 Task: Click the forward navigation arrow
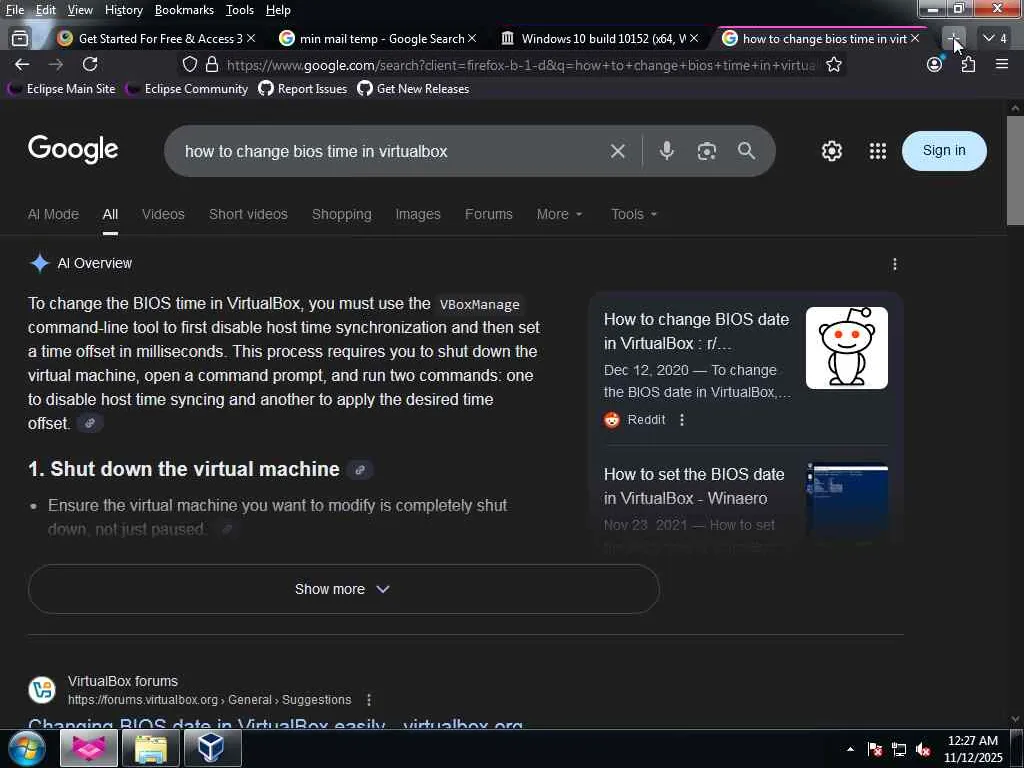tap(56, 64)
